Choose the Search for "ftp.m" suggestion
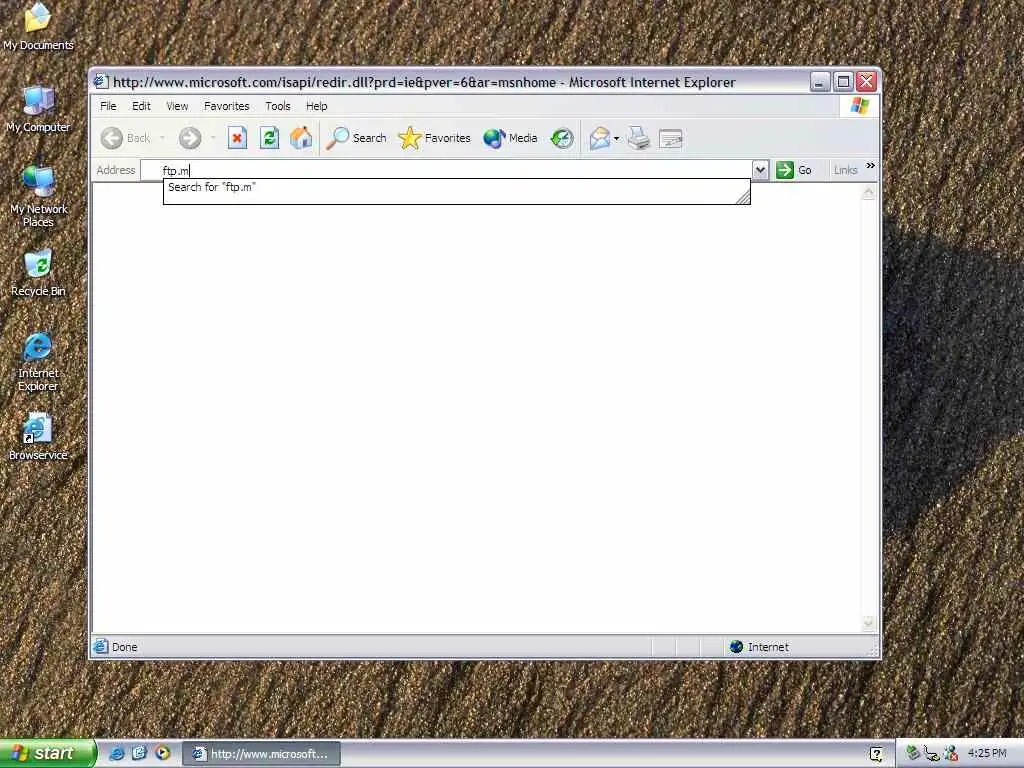The image size is (1024, 768). click(x=456, y=187)
